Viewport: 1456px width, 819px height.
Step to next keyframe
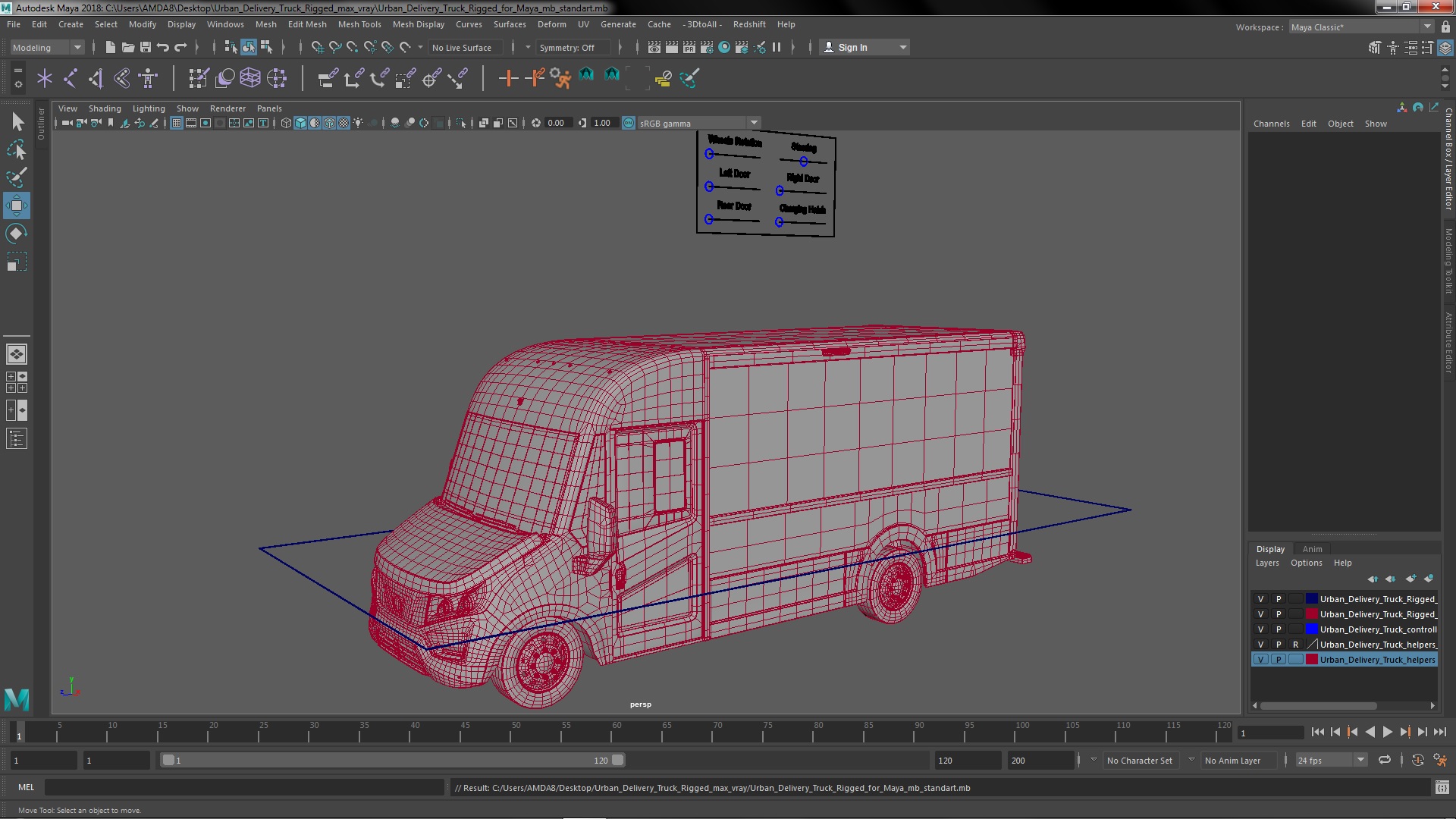click(x=1404, y=732)
